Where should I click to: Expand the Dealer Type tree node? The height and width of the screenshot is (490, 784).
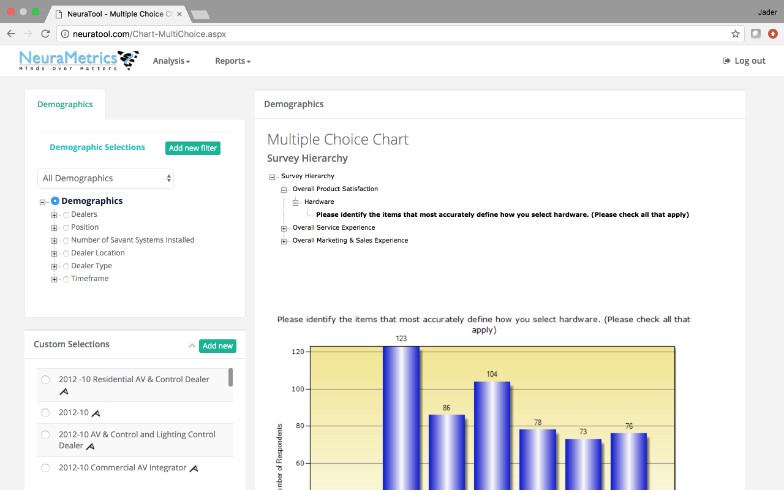tap(54, 266)
